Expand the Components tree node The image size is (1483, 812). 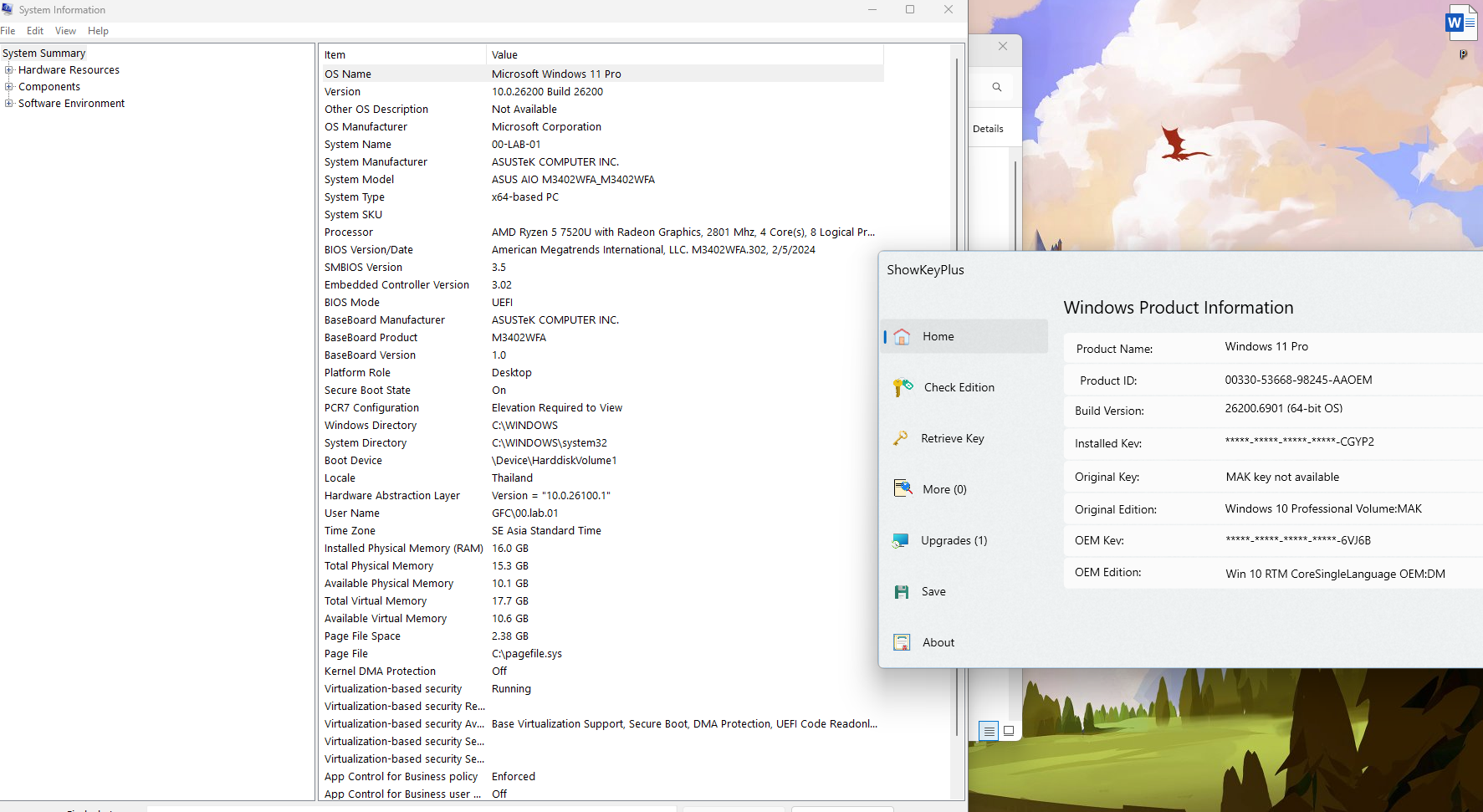(9, 87)
